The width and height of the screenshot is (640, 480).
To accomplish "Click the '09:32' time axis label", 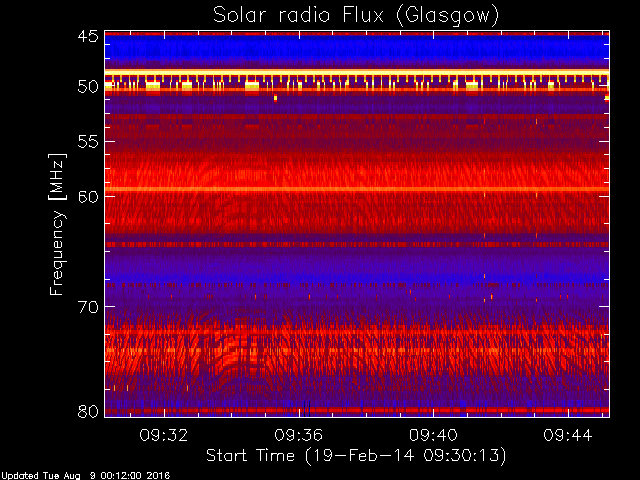I will pyautogui.click(x=164, y=435).
